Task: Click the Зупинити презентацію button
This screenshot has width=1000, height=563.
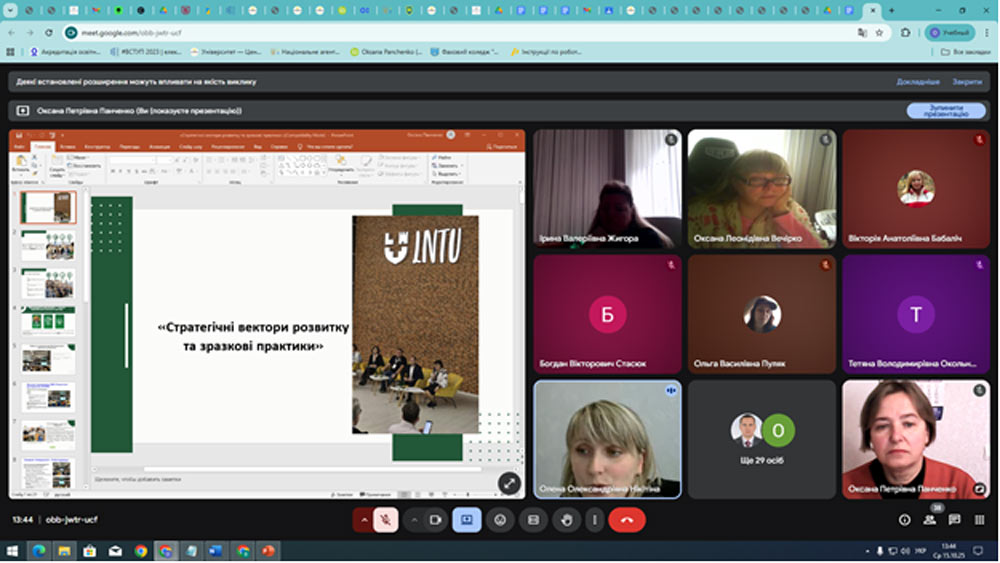Action: click(x=938, y=111)
